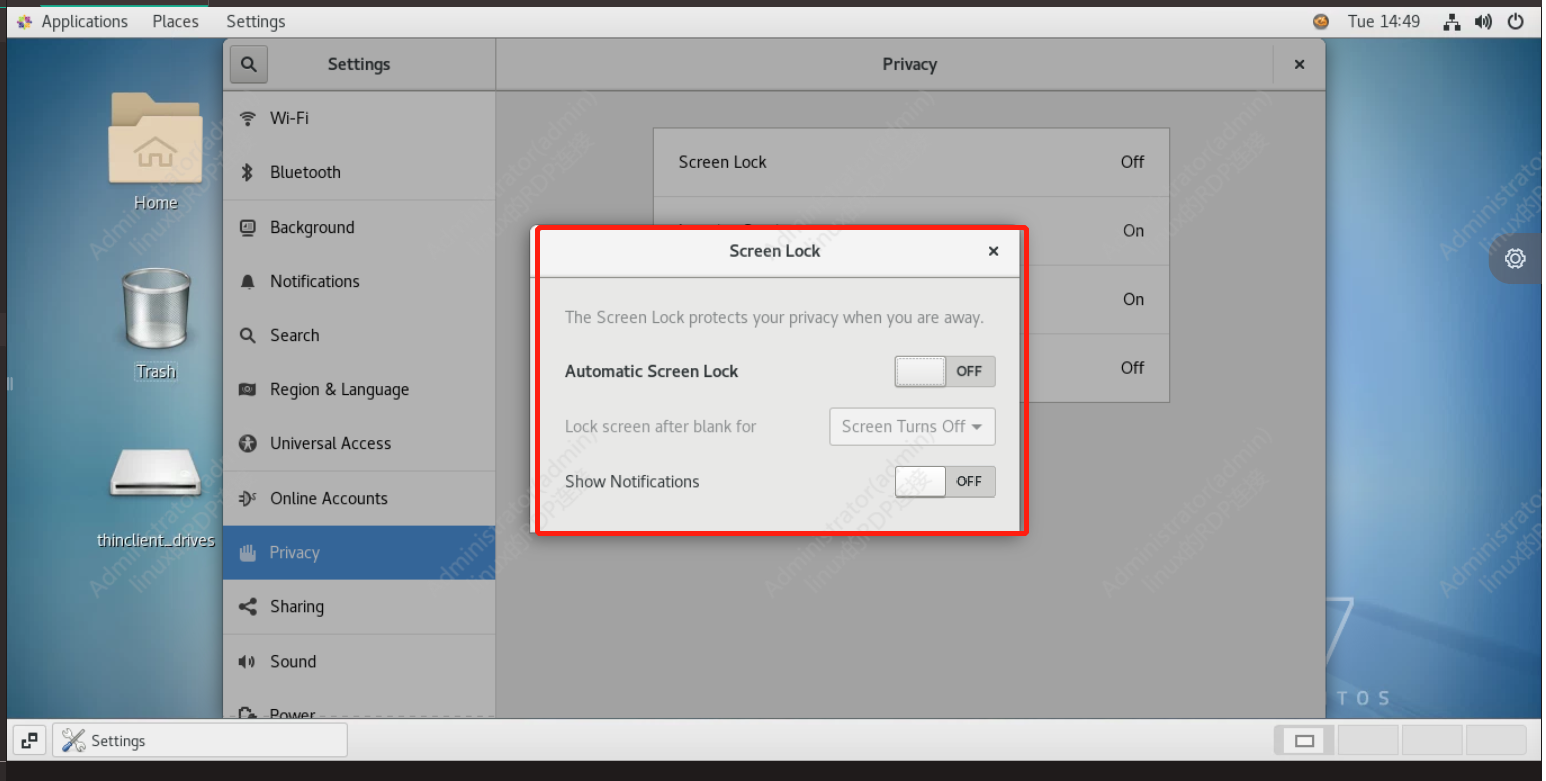Select the Wi-Fi settings icon
The width and height of the screenshot is (1546, 781).
[x=247, y=117]
